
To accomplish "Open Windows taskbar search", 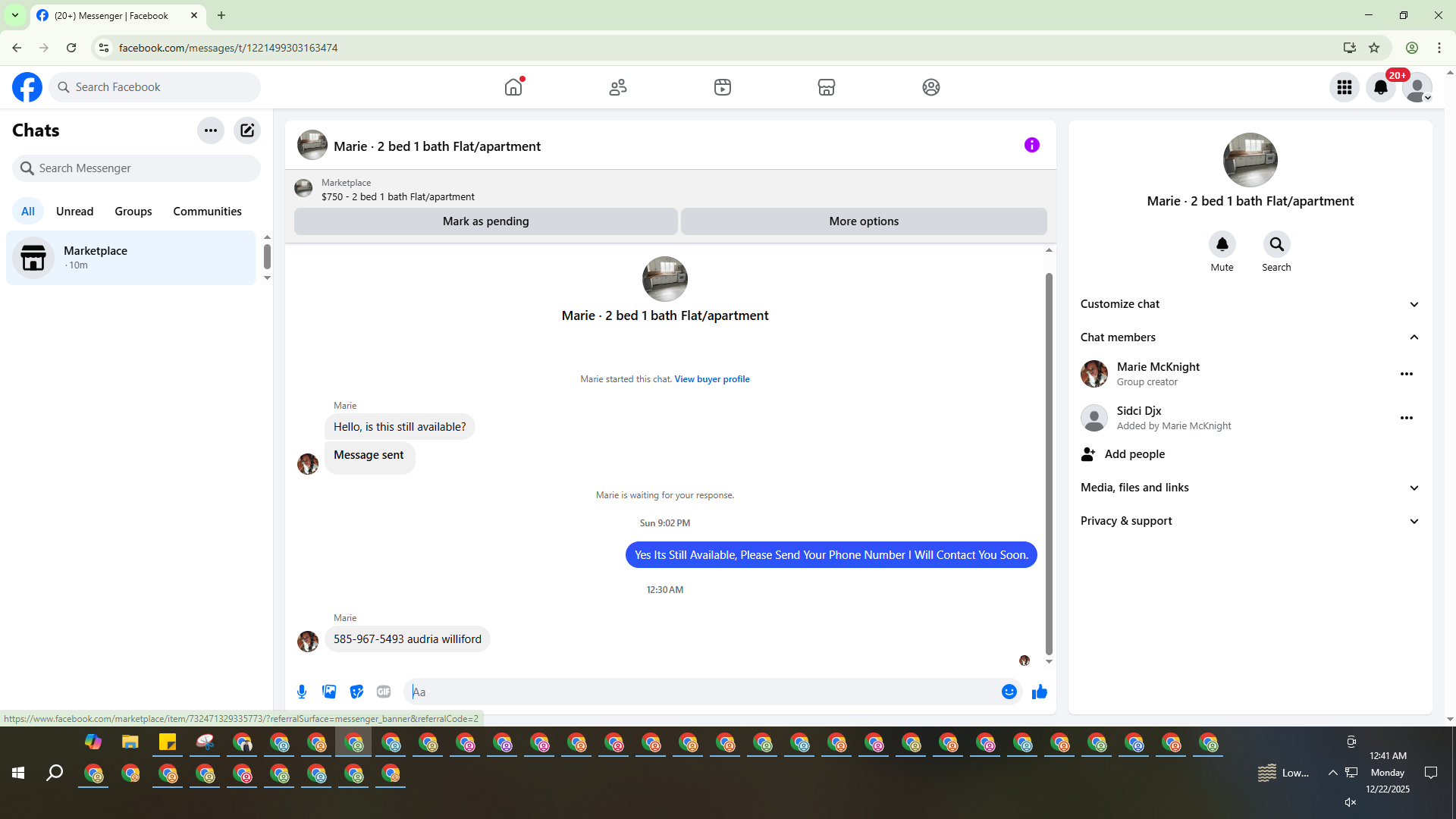I will (55, 773).
